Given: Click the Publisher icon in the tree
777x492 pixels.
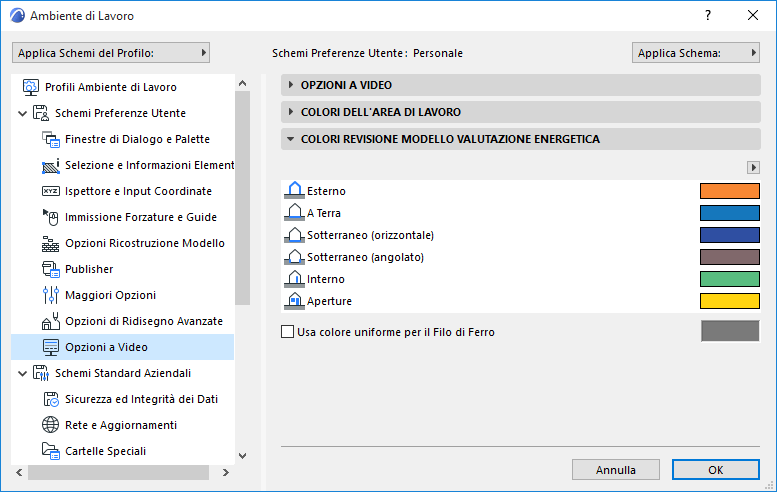Looking at the screenshot, I should coord(51,269).
